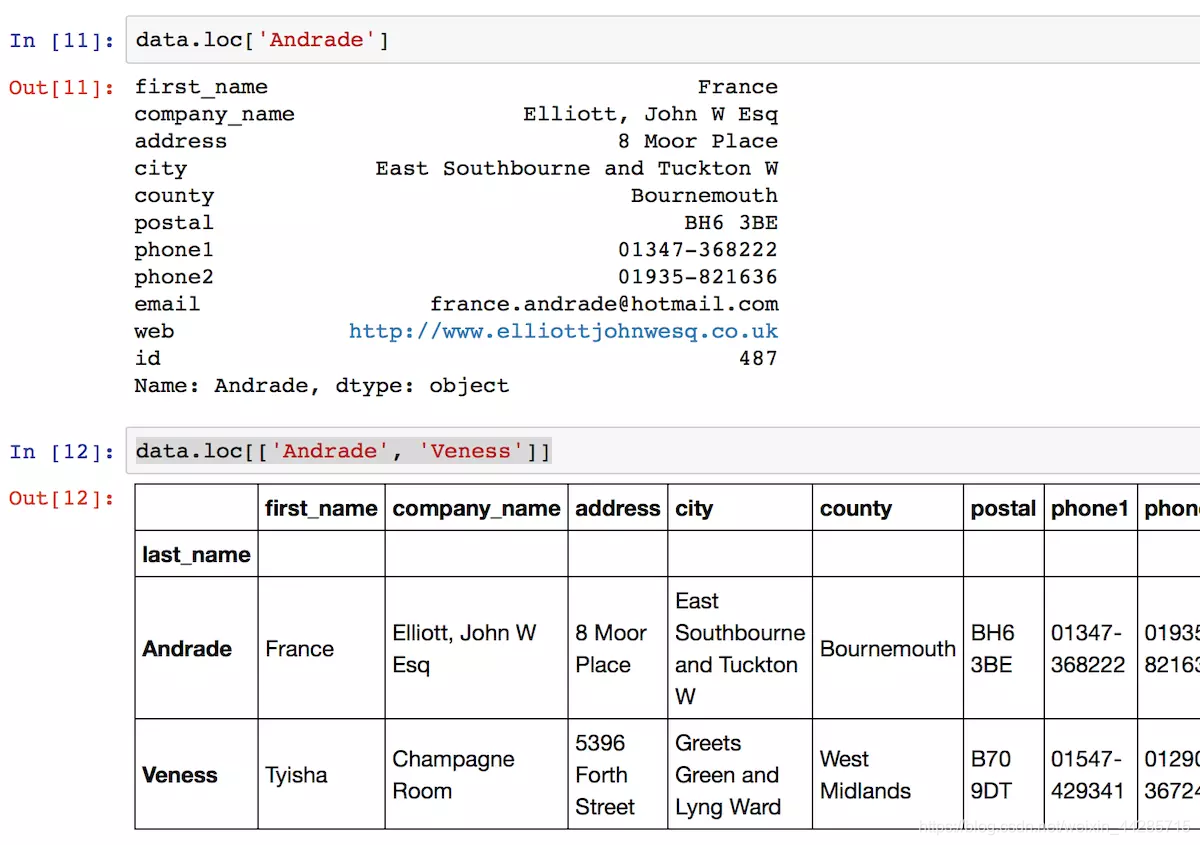Click the Champagne Room cell
This screenshot has height=845, width=1200.
coord(476,774)
